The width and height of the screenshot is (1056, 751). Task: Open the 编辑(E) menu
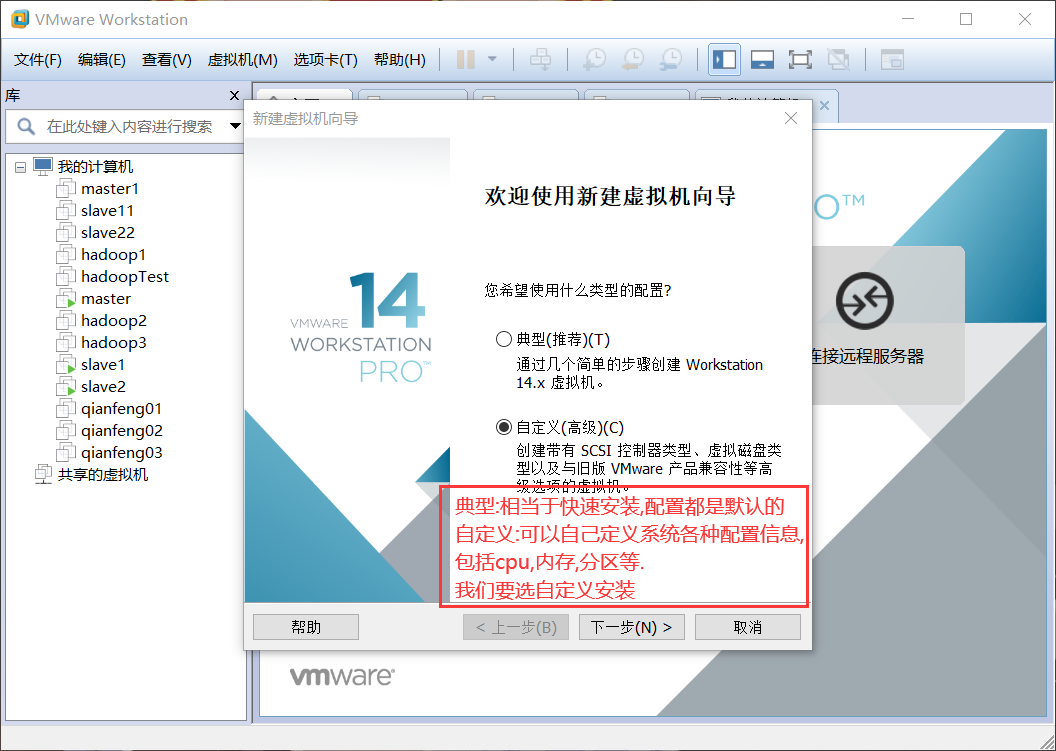coord(102,59)
